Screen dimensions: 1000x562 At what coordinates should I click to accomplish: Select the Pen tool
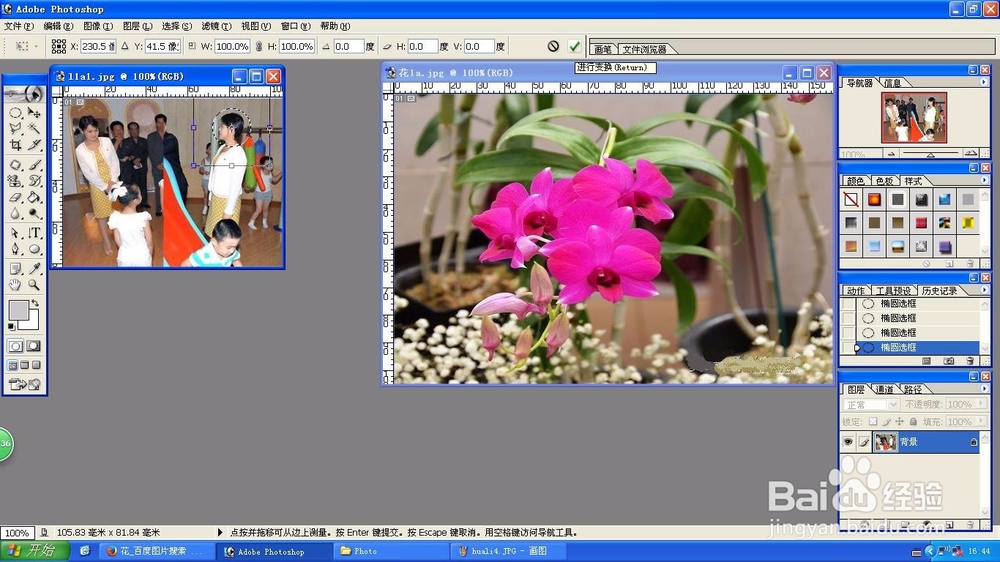(x=15, y=249)
